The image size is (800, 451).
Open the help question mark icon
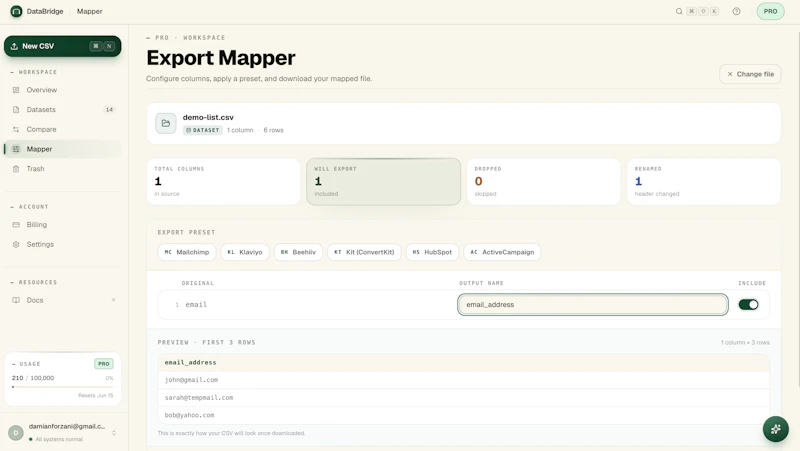(x=736, y=11)
